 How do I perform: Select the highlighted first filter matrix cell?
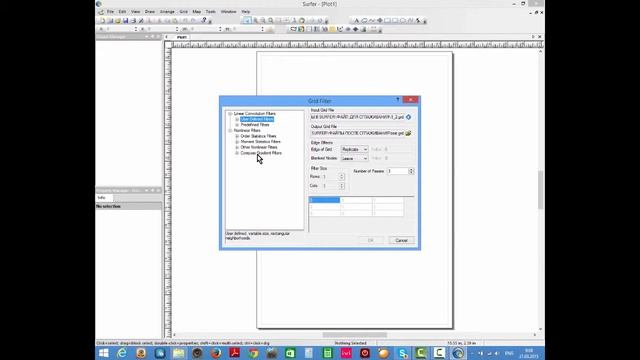point(324,200)
